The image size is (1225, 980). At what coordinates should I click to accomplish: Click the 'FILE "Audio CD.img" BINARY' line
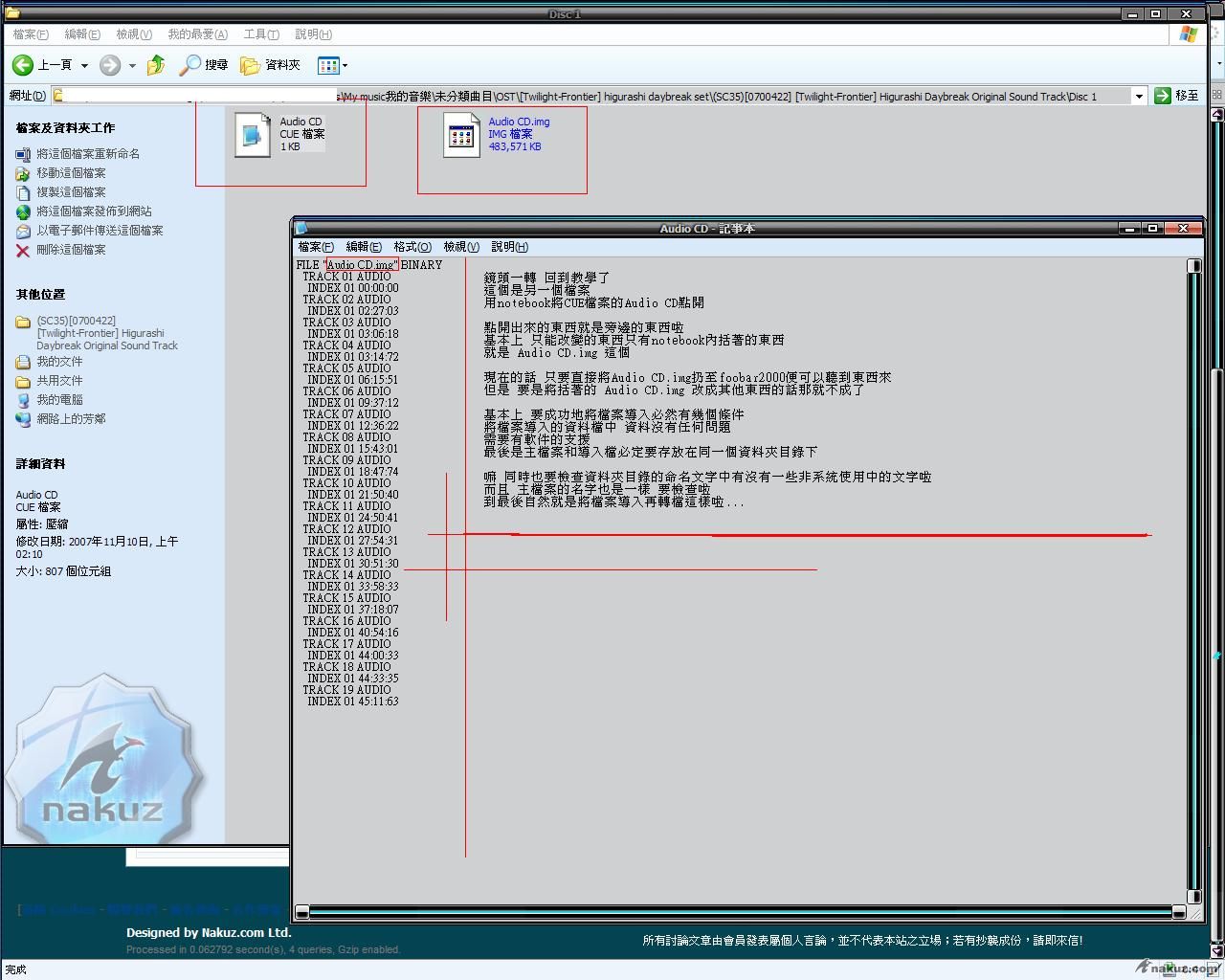(369, 265)
